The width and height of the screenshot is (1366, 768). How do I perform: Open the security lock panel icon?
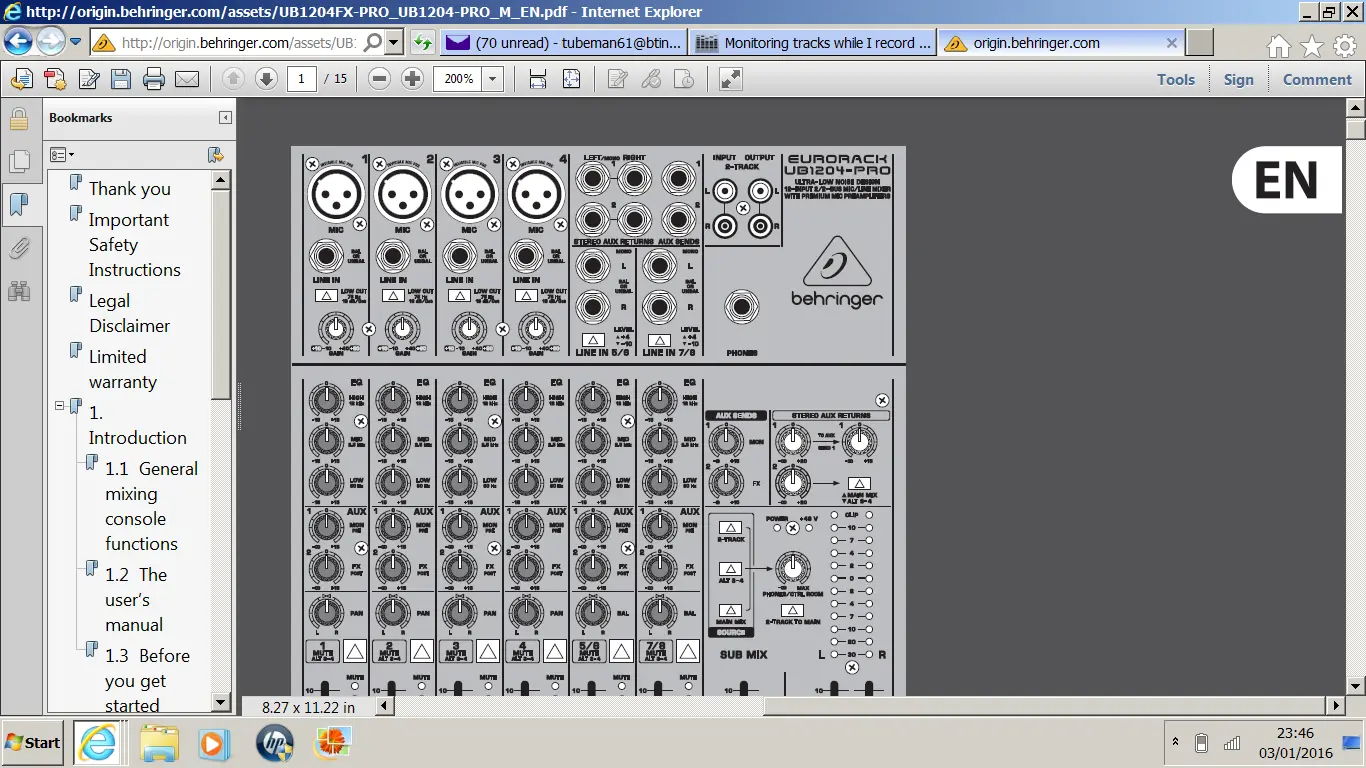tap(19, 120)
